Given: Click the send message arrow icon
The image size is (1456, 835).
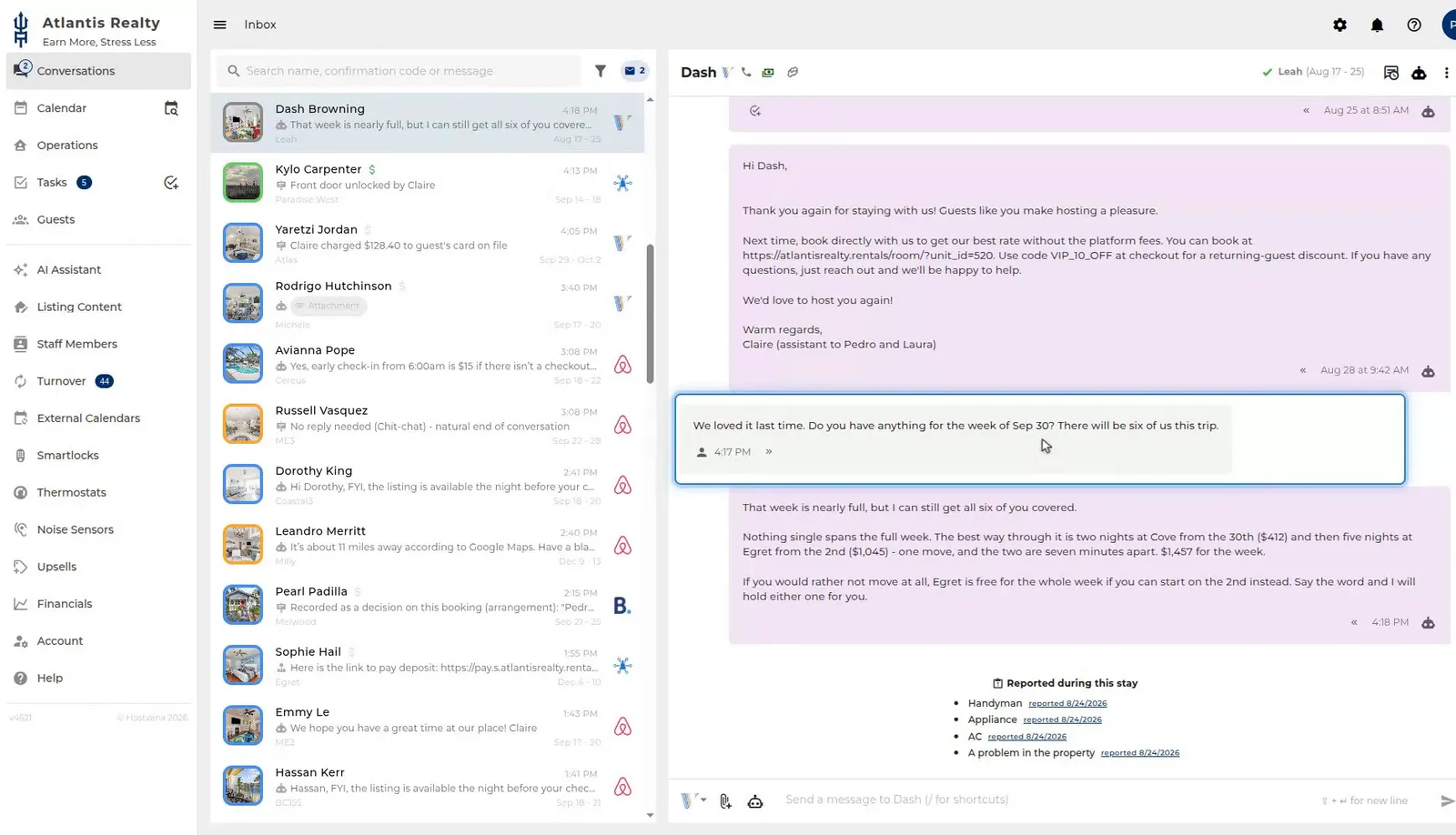Looking at the screenshot, I should point(1447,800).
